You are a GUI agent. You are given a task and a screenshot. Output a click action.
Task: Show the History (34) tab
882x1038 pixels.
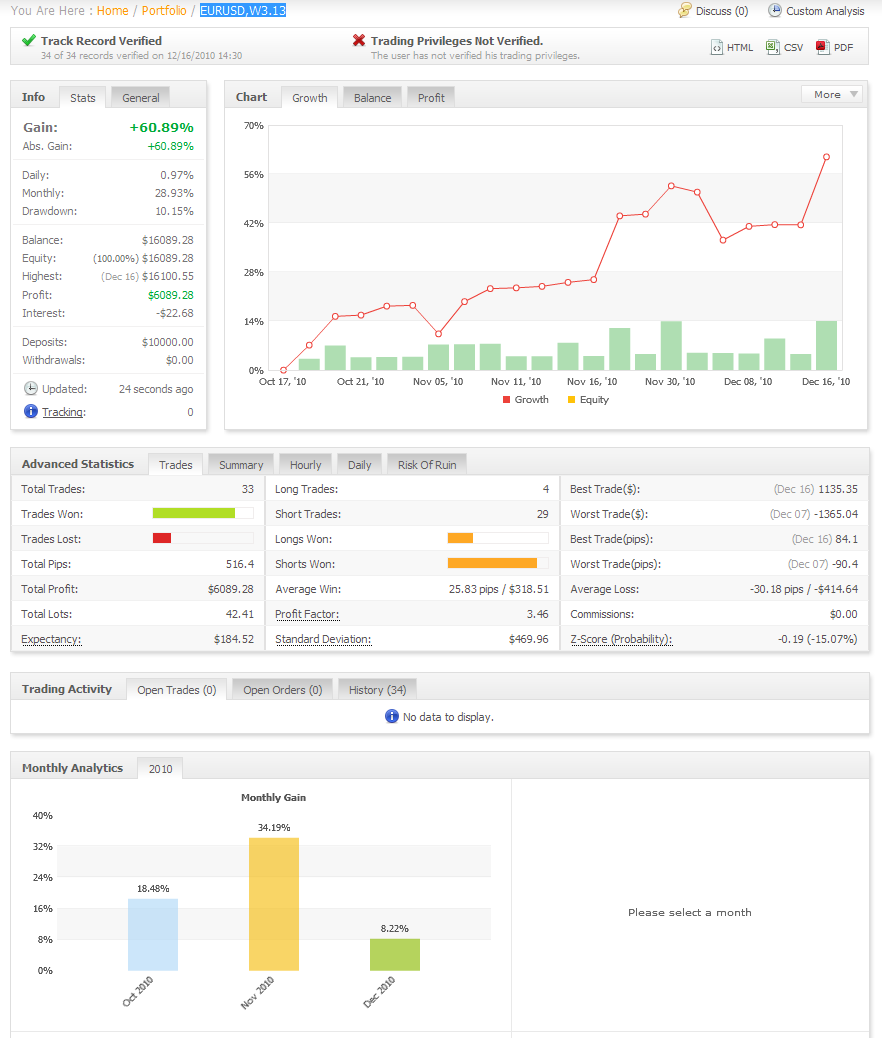(377, 690)
